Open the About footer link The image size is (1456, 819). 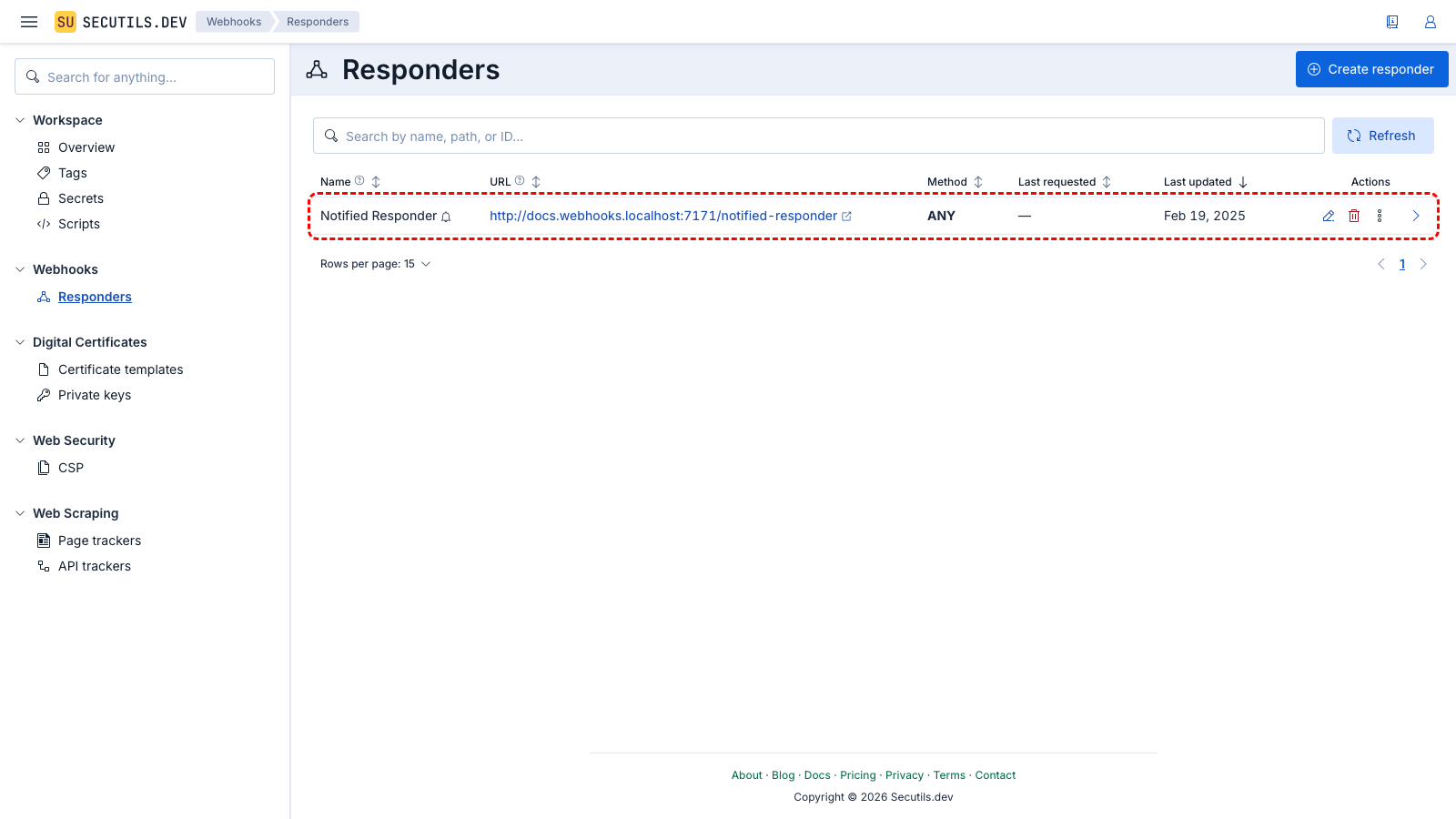point(747,775)
